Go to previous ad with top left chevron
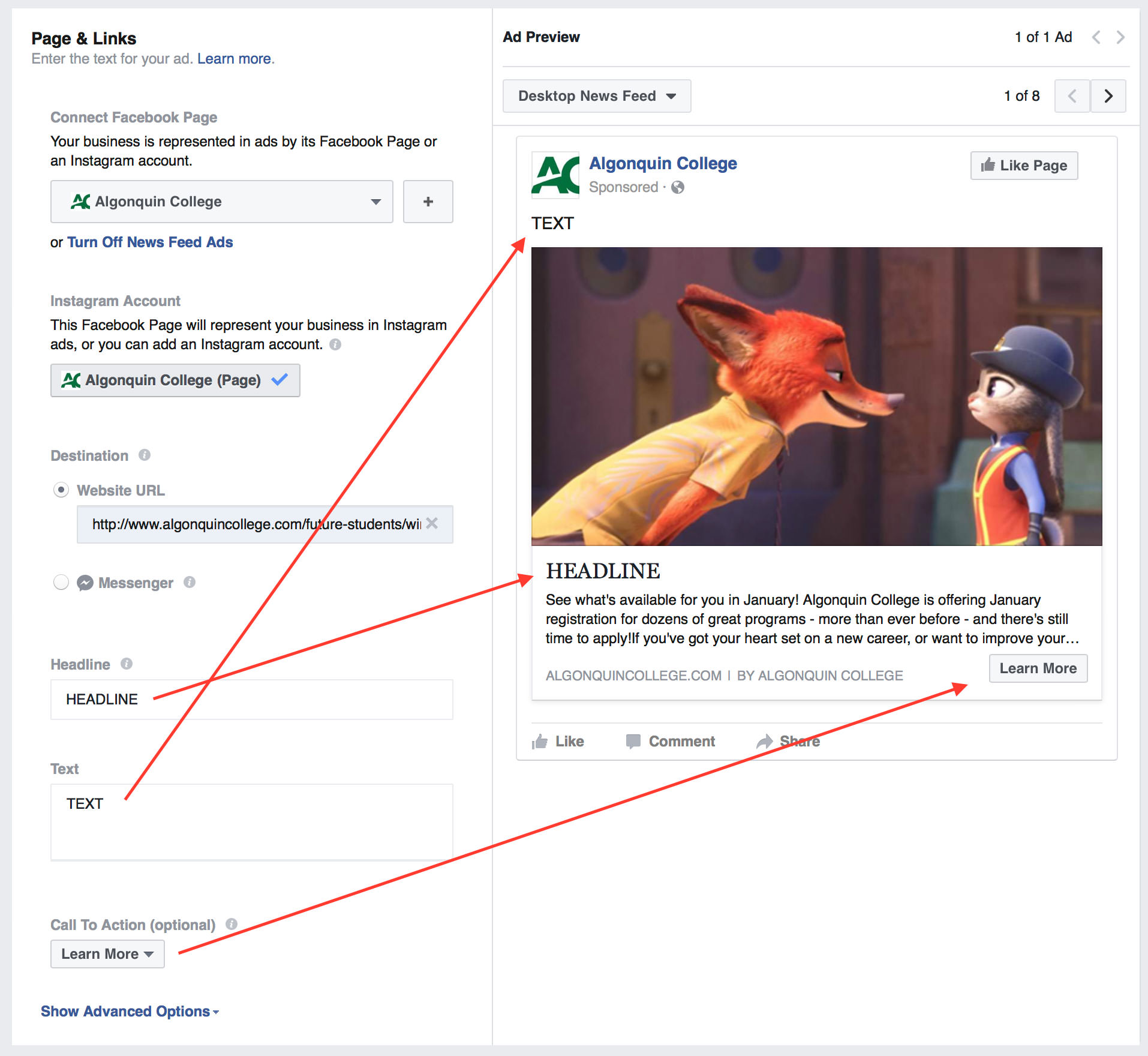This screenshot has width=1148, height=1056. 1096,37
